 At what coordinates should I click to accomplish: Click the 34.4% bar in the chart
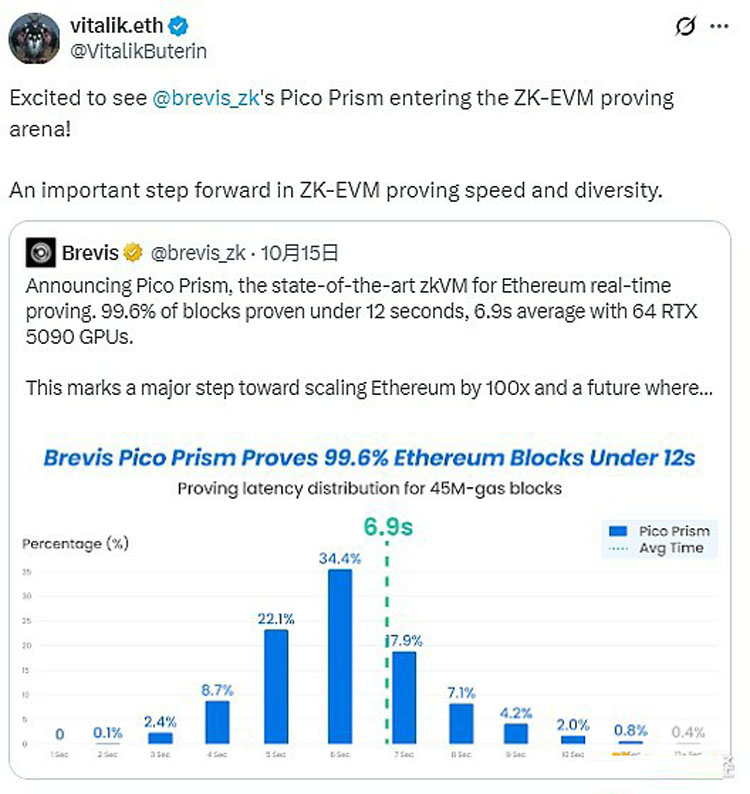click(340, 656)
